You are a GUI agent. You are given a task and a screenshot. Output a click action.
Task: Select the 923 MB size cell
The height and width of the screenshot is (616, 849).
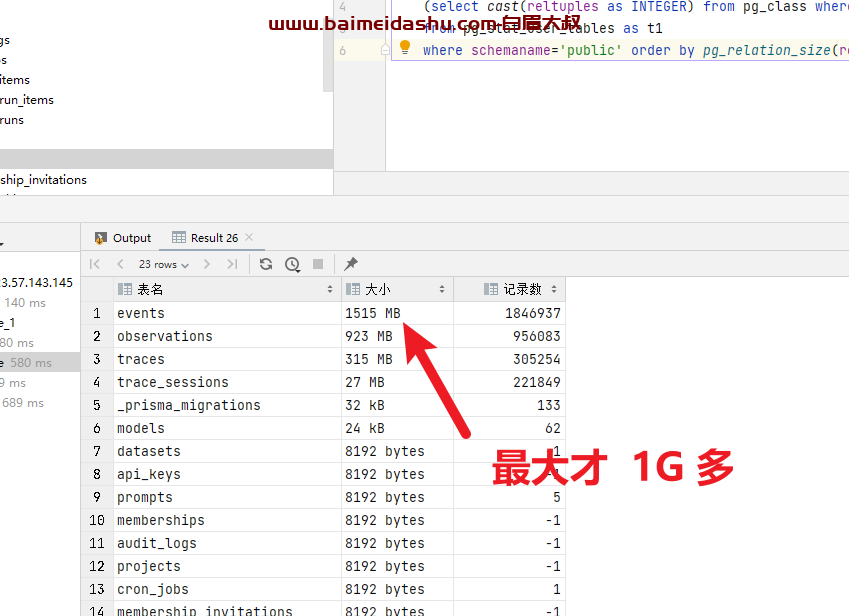[x=397, y=336]
